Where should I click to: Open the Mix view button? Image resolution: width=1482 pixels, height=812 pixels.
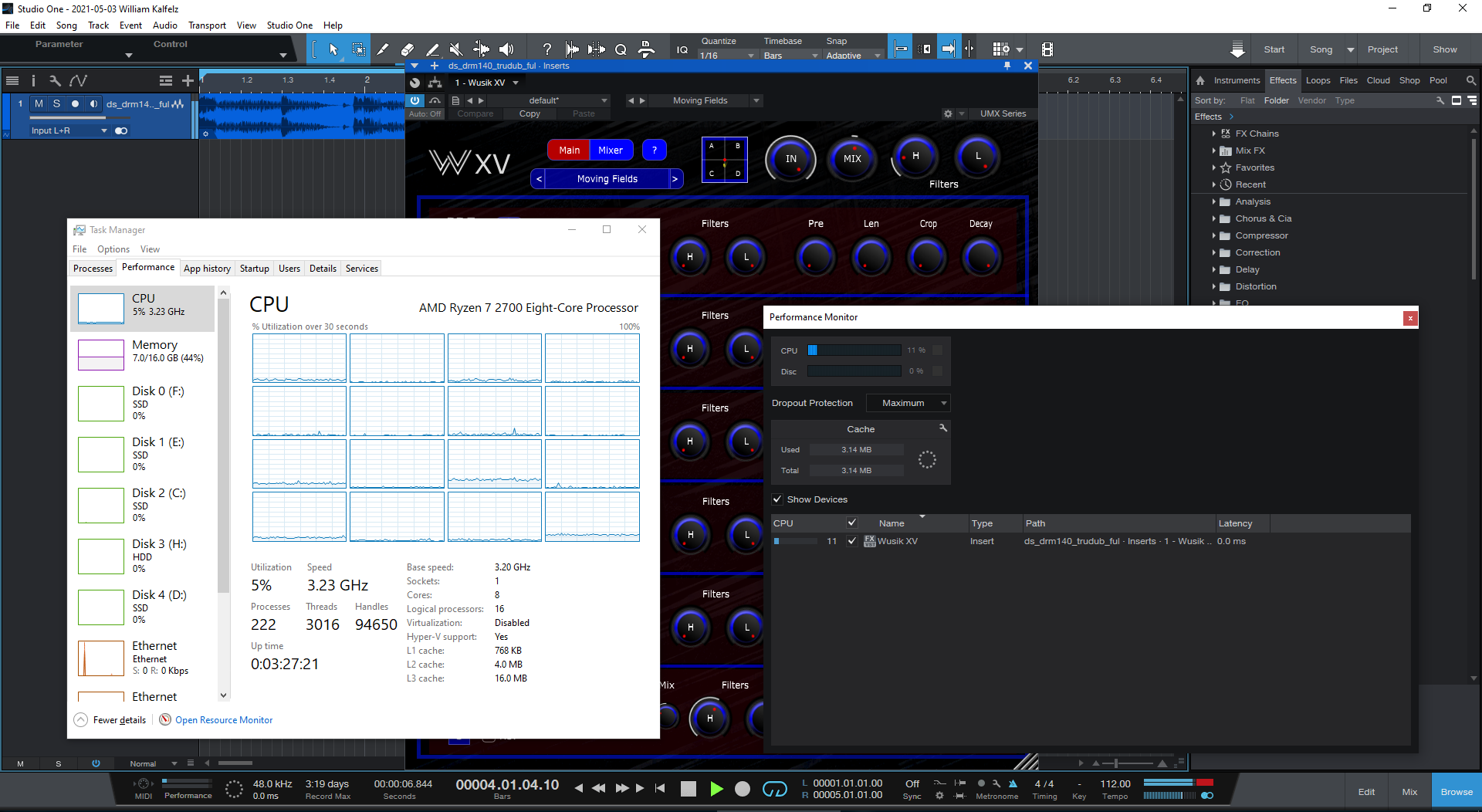click(1409, 792)
